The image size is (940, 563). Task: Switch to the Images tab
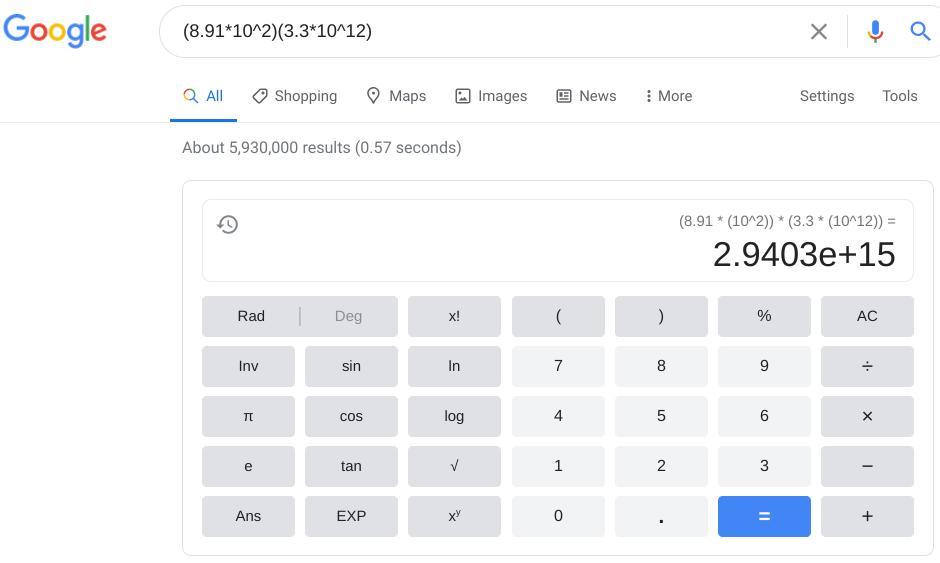pyautogui.click(x=491, y=96)
